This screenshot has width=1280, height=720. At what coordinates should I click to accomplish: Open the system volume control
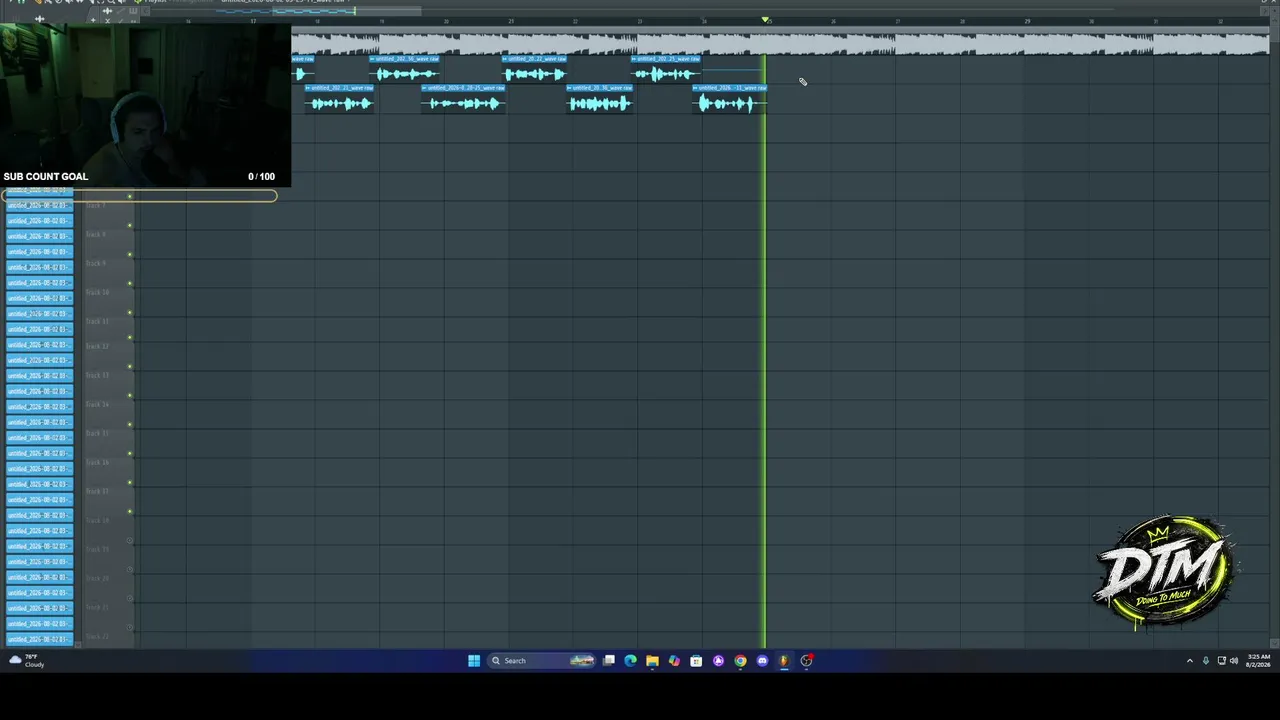point(1234,660)
